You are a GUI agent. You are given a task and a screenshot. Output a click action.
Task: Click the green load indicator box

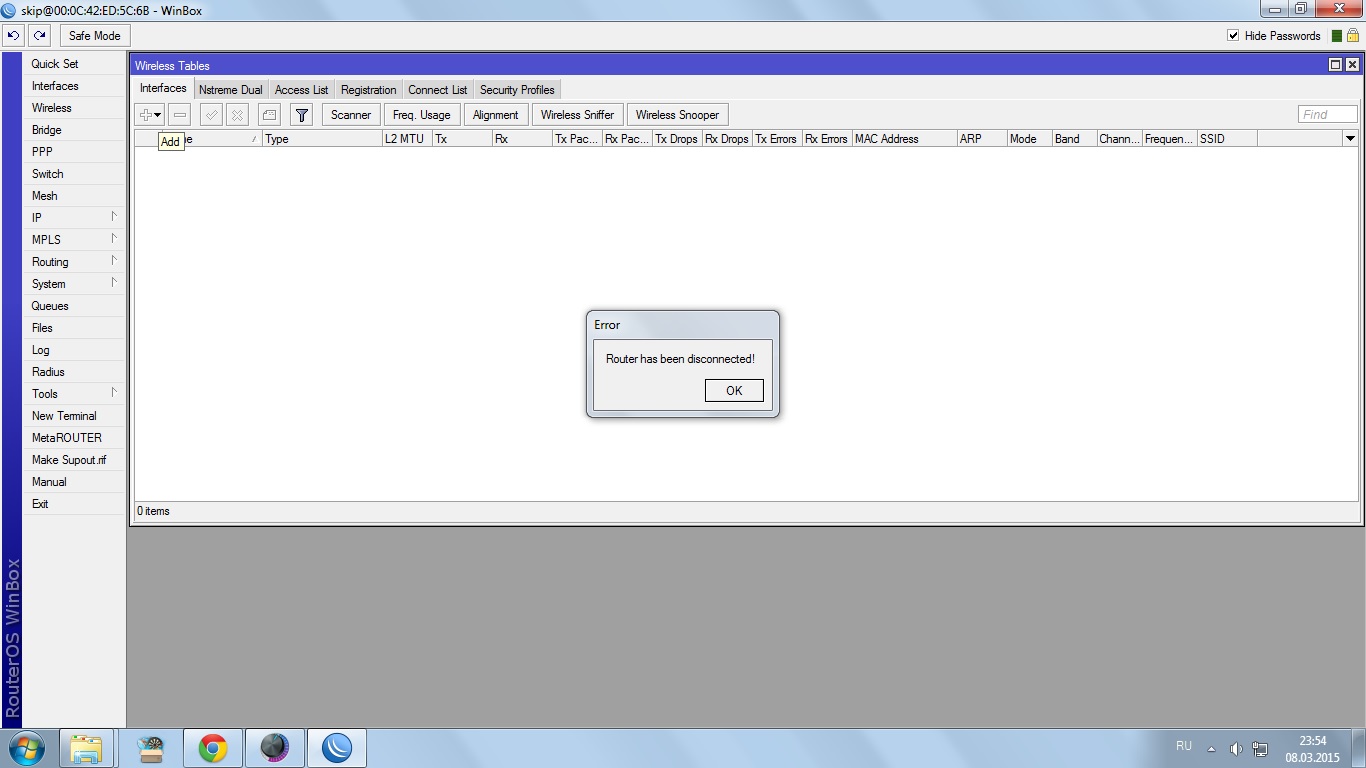tap(1337, 36)
